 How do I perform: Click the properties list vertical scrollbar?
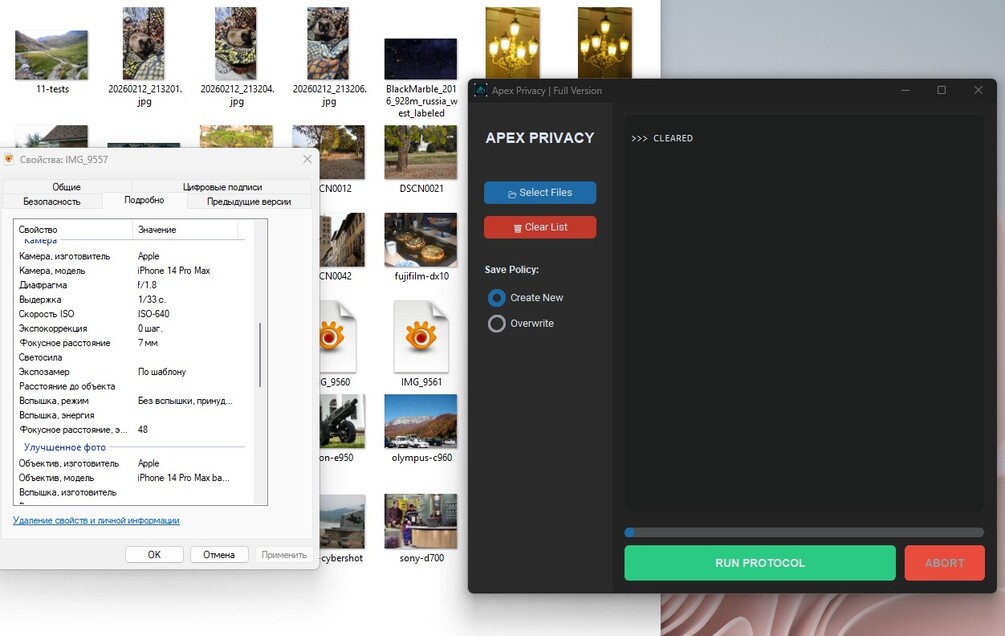pos(260,355)
